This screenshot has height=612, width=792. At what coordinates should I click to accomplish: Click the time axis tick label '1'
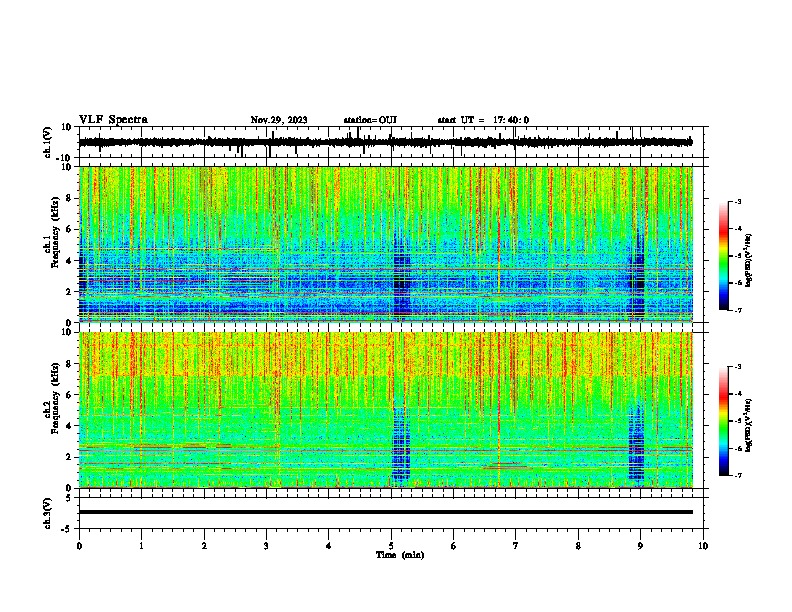click(x=141, y=546)
